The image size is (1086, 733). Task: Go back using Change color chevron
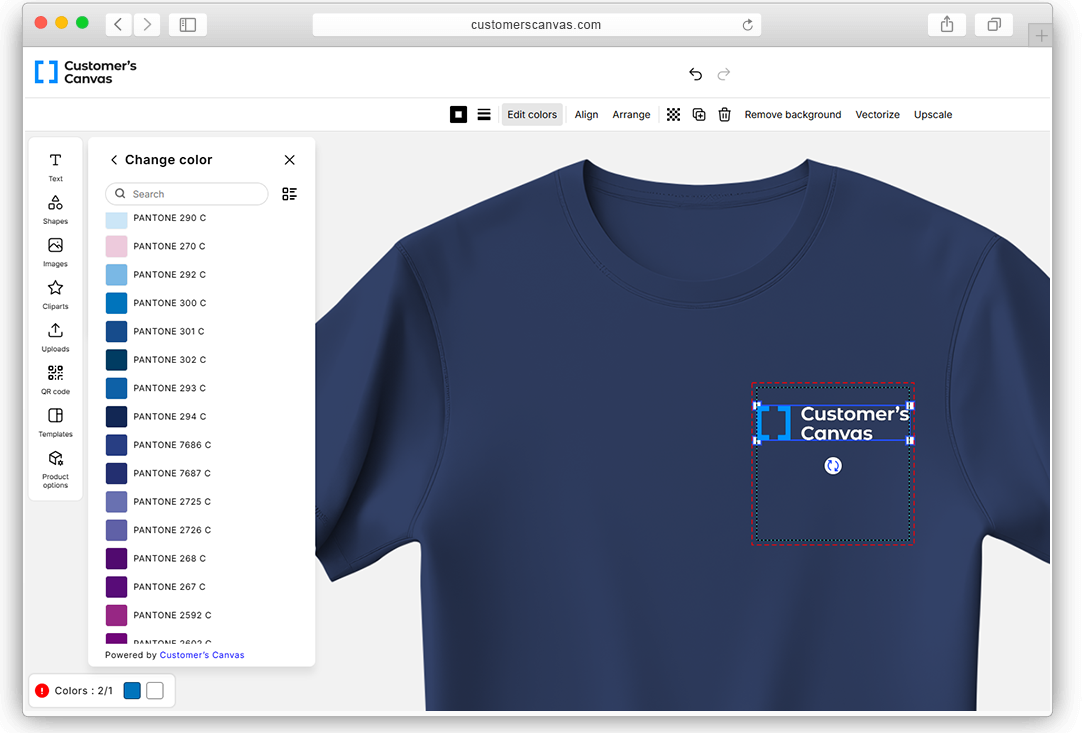point(114,160)
